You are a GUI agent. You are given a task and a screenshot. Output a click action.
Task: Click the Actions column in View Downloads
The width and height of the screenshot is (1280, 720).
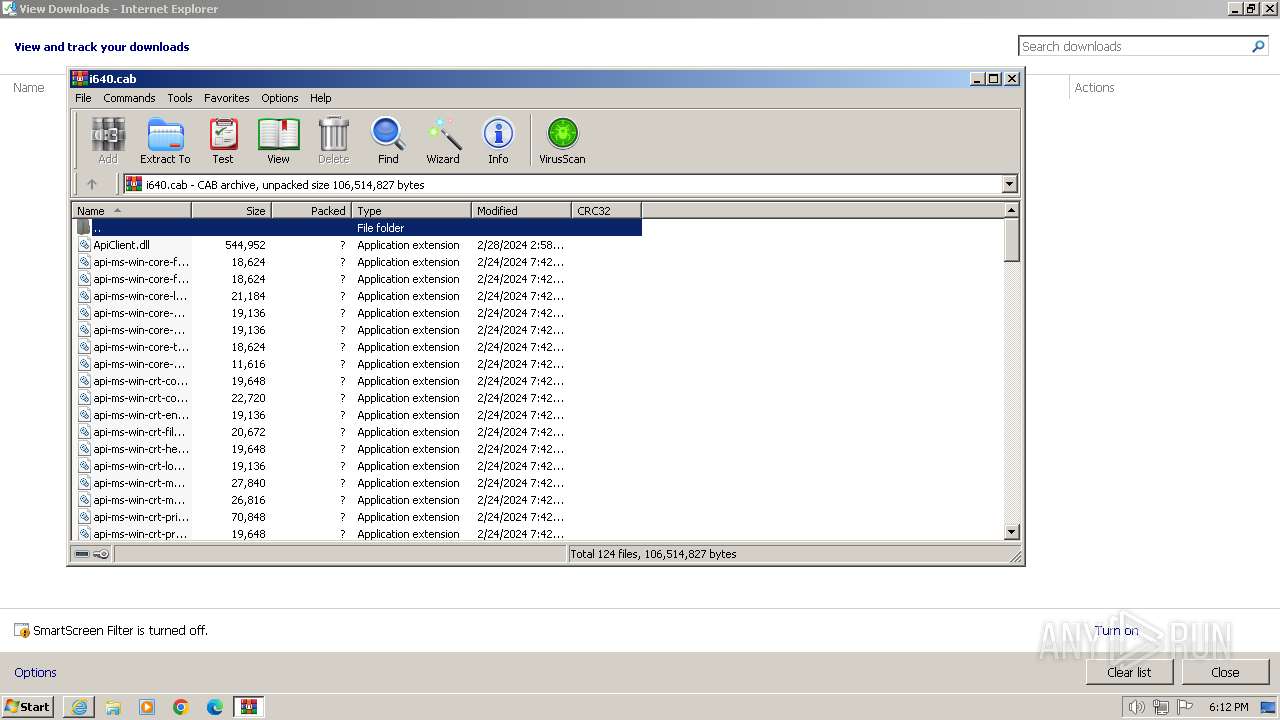(1094, 88)
